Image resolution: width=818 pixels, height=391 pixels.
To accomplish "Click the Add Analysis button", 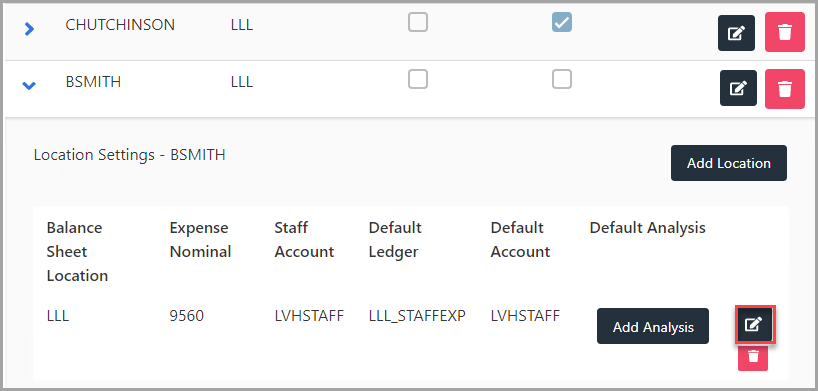I will tap(653, 326).
